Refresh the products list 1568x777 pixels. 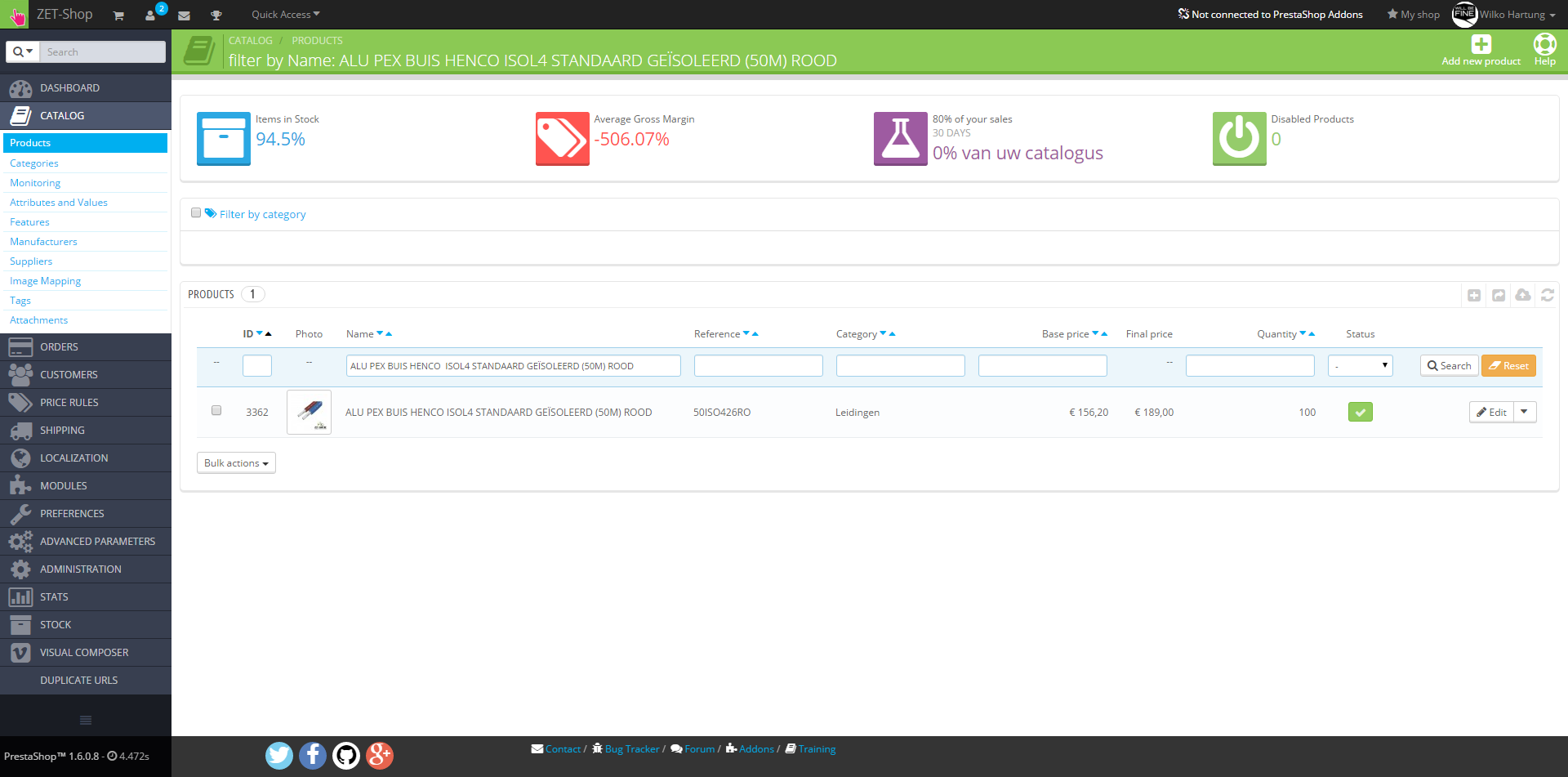pyautogui.click(x=1548, y=295)
